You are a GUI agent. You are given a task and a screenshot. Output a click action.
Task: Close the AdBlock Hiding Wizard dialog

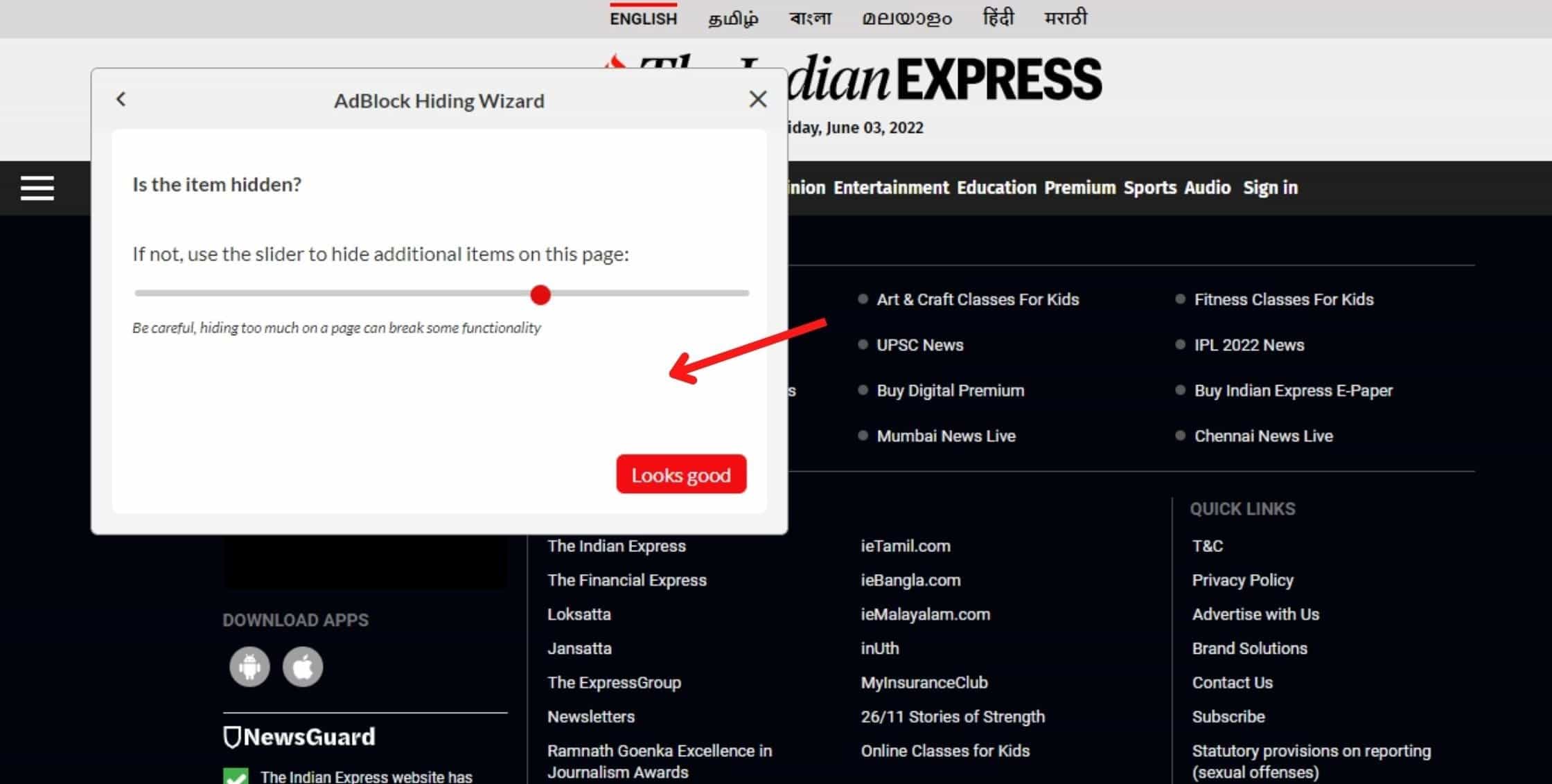point(758,100)
